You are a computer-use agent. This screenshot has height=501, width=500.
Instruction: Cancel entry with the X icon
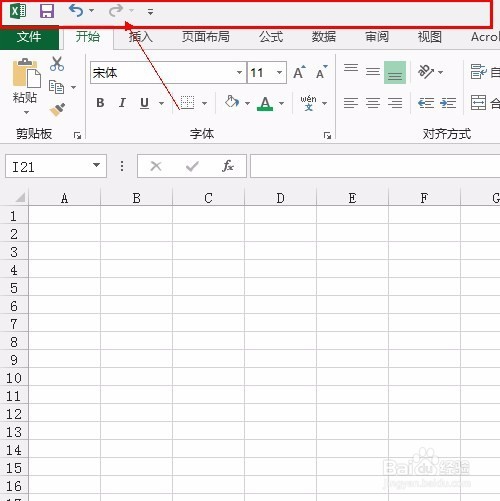[x=156, y=166]
